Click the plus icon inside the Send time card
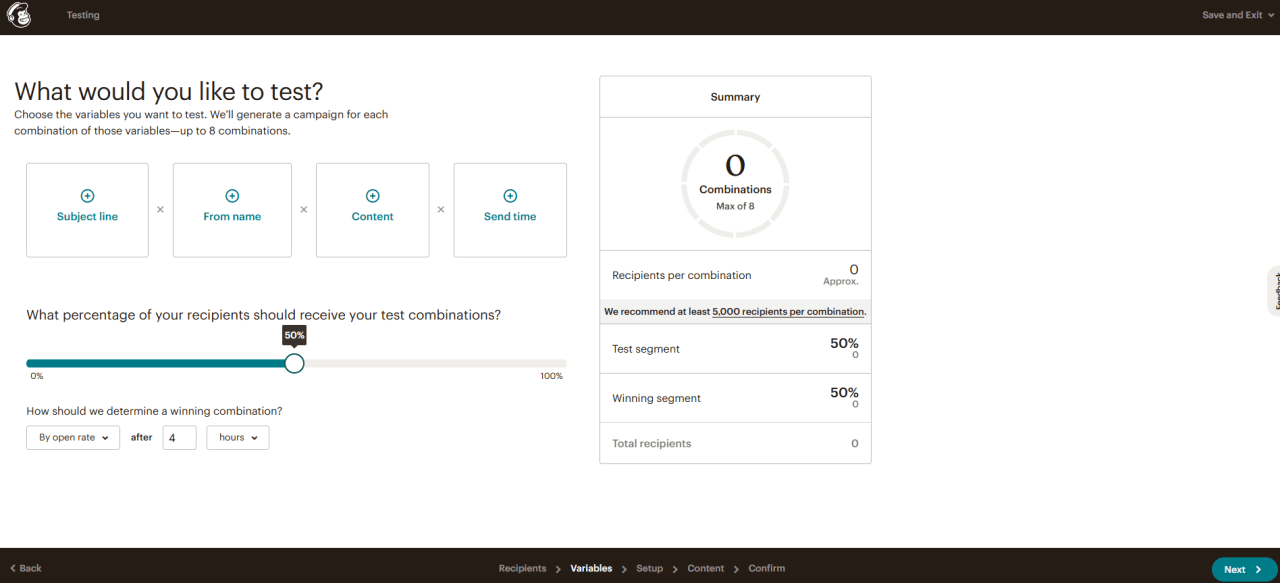This screenshot has height=583, width=1280. (x=510, y=196)
